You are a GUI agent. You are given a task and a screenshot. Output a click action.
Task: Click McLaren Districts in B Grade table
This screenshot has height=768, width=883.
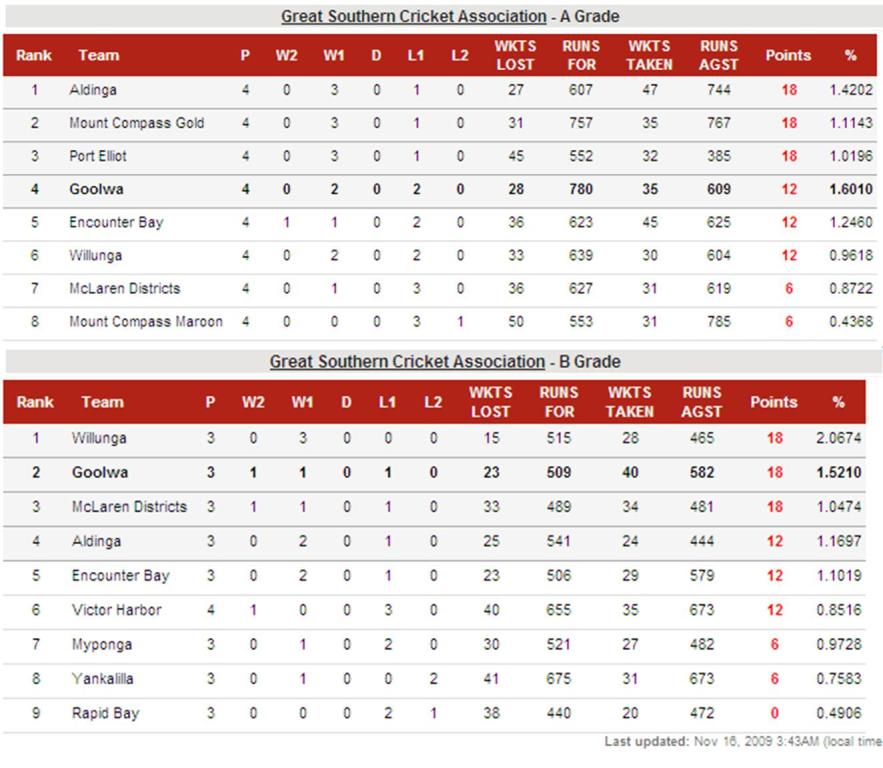pos(129,507)
